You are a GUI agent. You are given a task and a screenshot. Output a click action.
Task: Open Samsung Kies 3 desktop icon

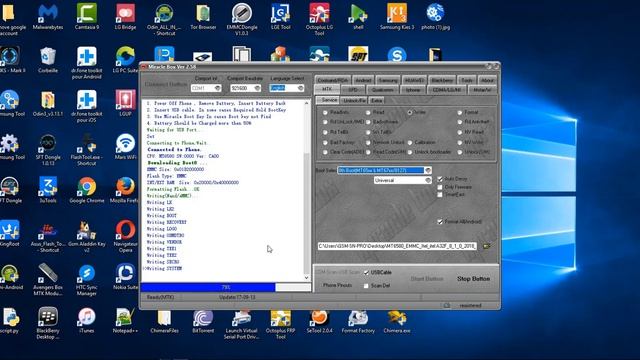click(x=397, y=17)
